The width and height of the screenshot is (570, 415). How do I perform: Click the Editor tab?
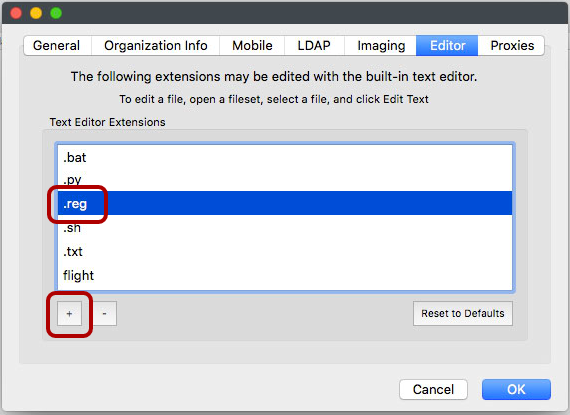point(447,45)
